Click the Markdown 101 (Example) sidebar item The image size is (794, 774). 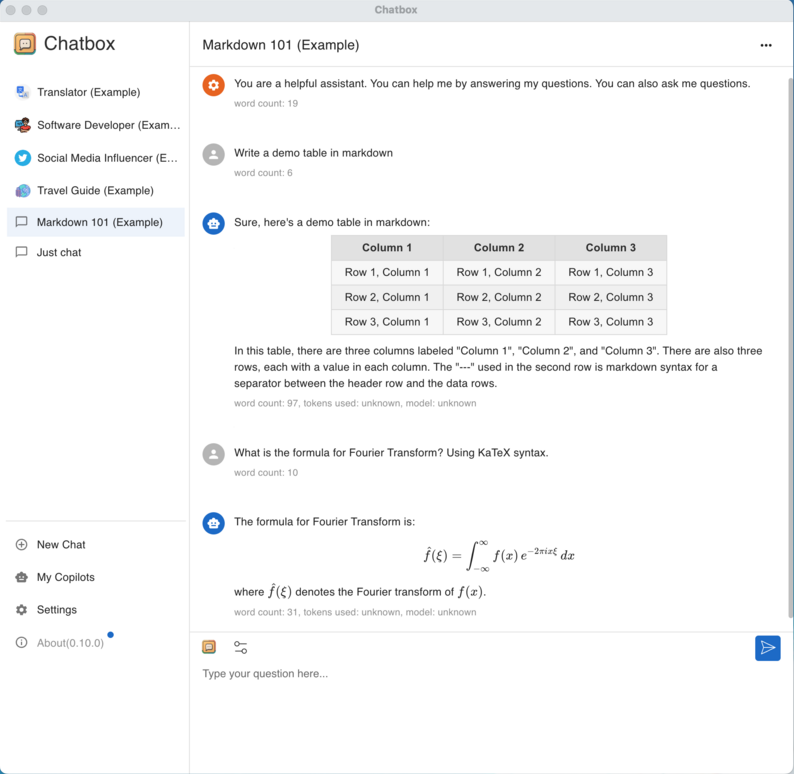[96, 222]
